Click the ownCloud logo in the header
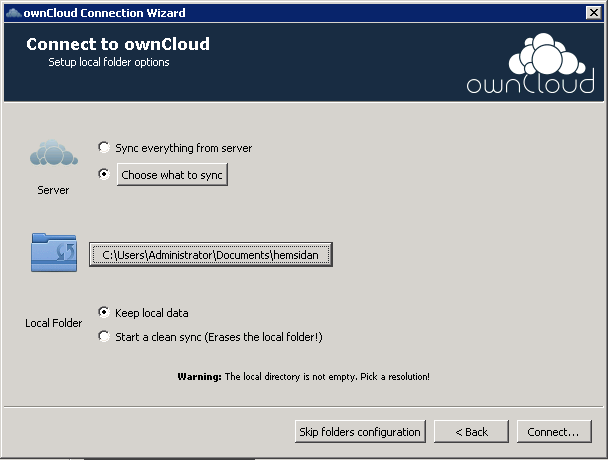The image size is (608, 460). tap(531, 64)
